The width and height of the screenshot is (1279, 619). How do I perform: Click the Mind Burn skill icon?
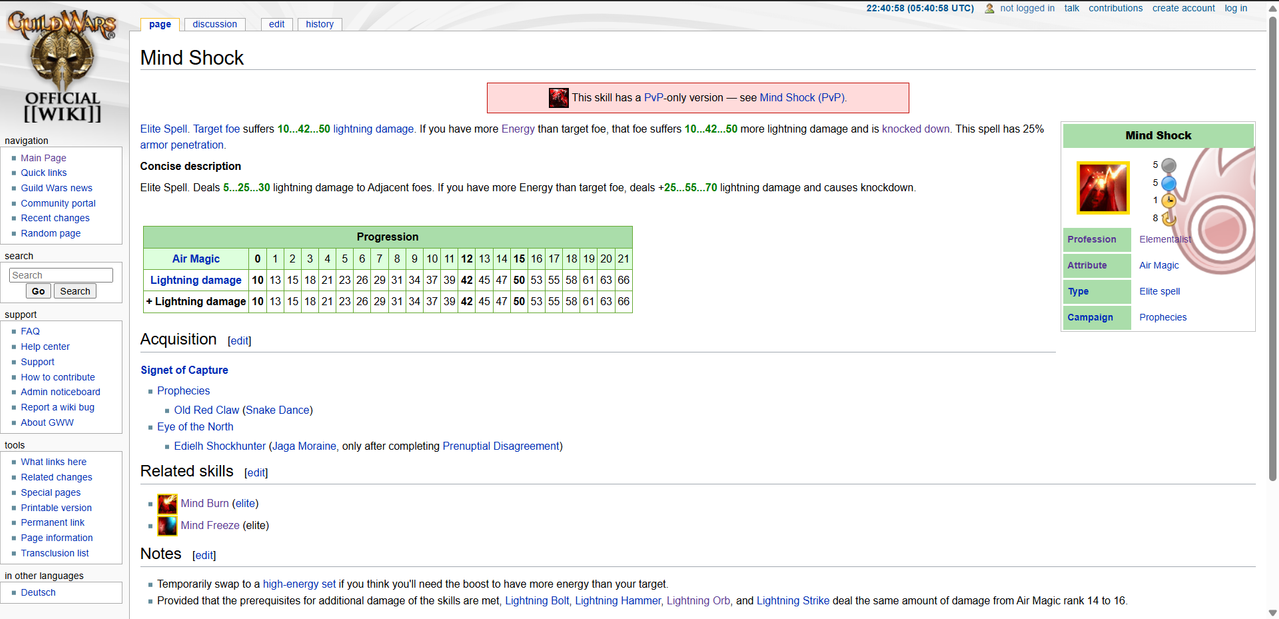coord(167,503)
